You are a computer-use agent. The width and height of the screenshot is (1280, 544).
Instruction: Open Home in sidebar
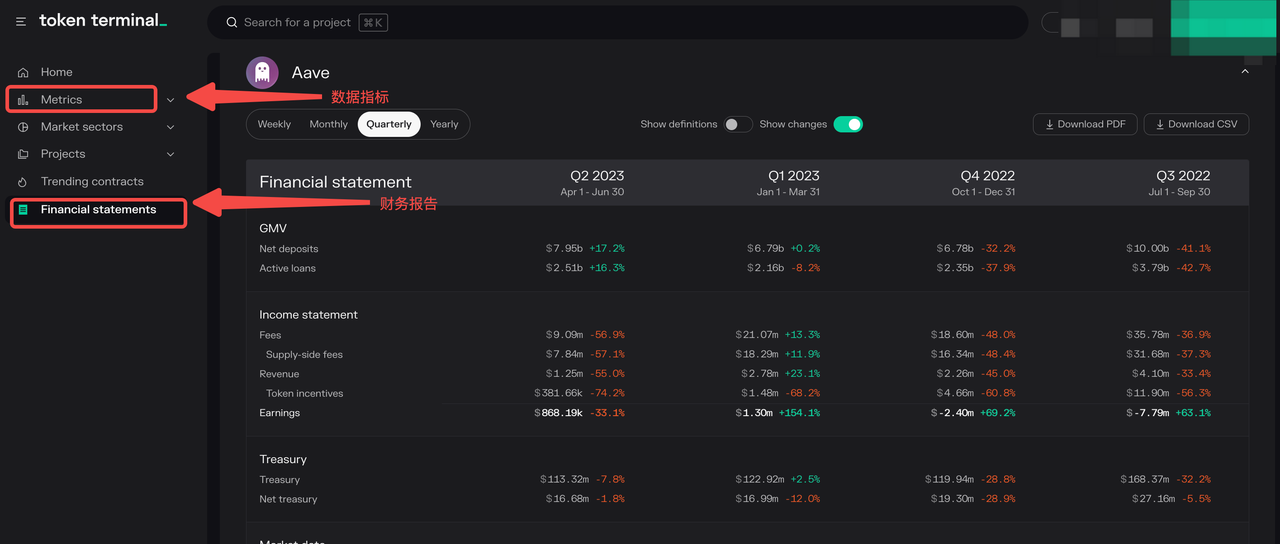(57, 72)
